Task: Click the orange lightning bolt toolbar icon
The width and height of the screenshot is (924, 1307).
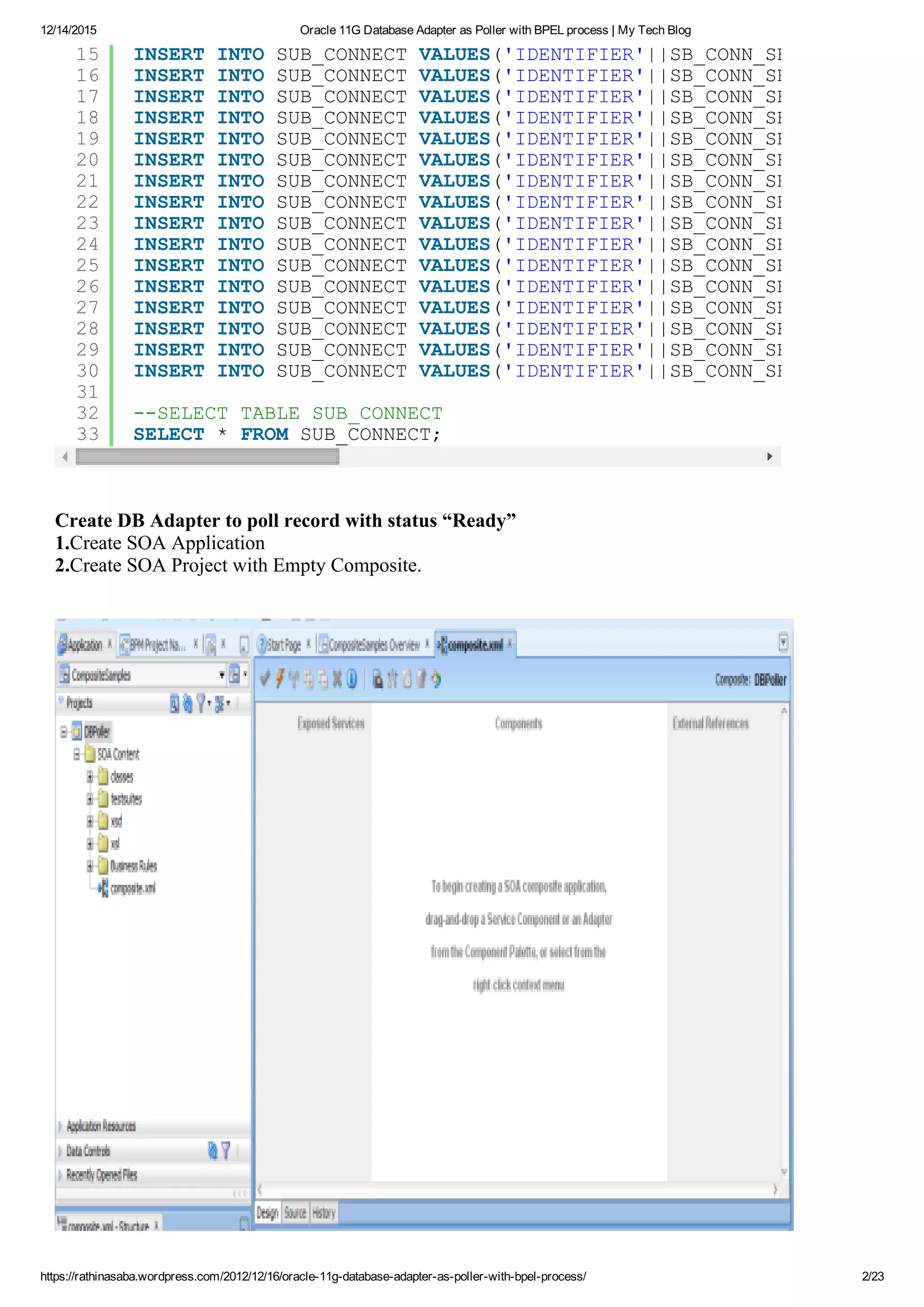Action: 280,679
